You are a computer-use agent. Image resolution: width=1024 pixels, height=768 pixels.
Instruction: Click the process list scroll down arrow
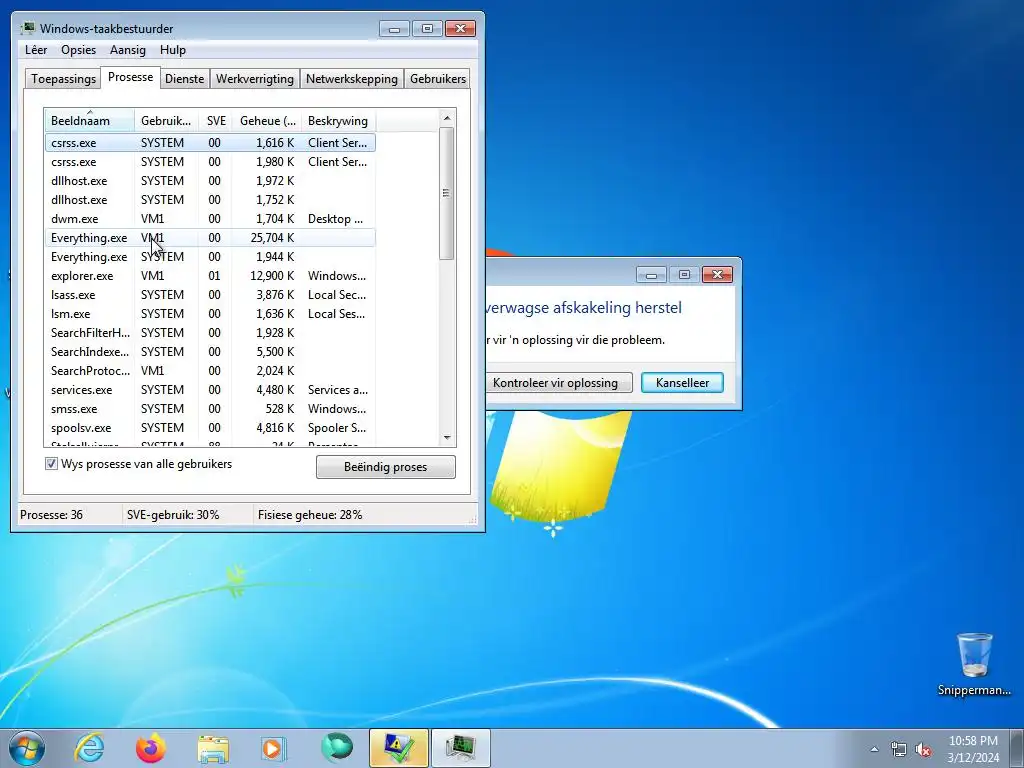[447, 437]
